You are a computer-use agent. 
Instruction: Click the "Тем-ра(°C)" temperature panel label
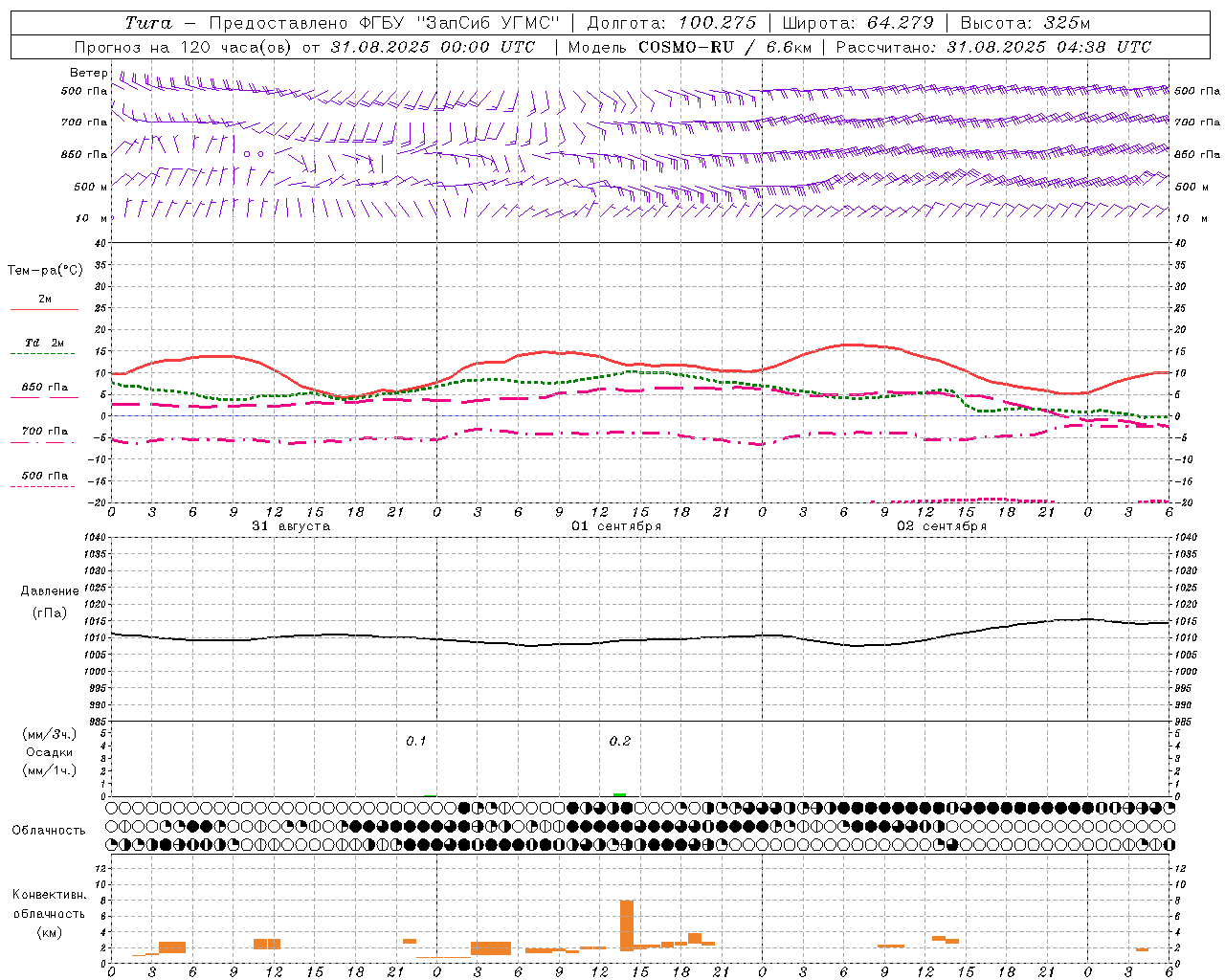(x=45, y=271)
